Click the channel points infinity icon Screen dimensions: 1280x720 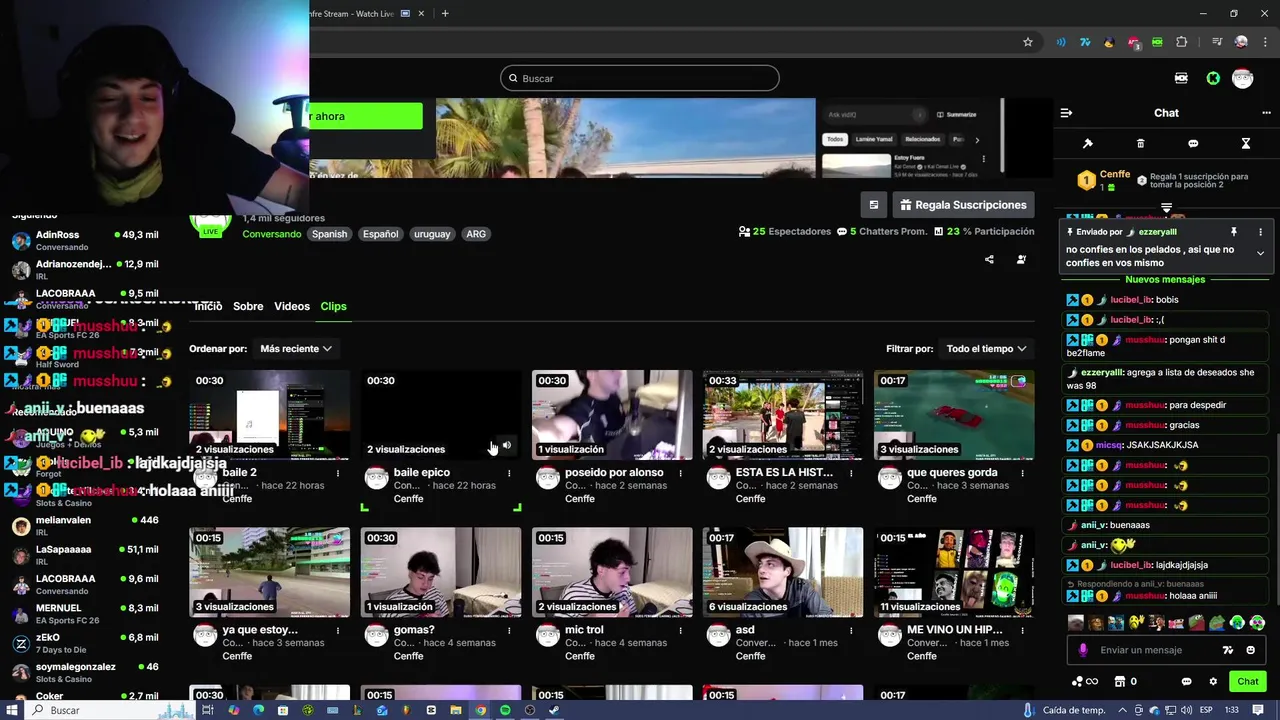tap(1085, 682)
